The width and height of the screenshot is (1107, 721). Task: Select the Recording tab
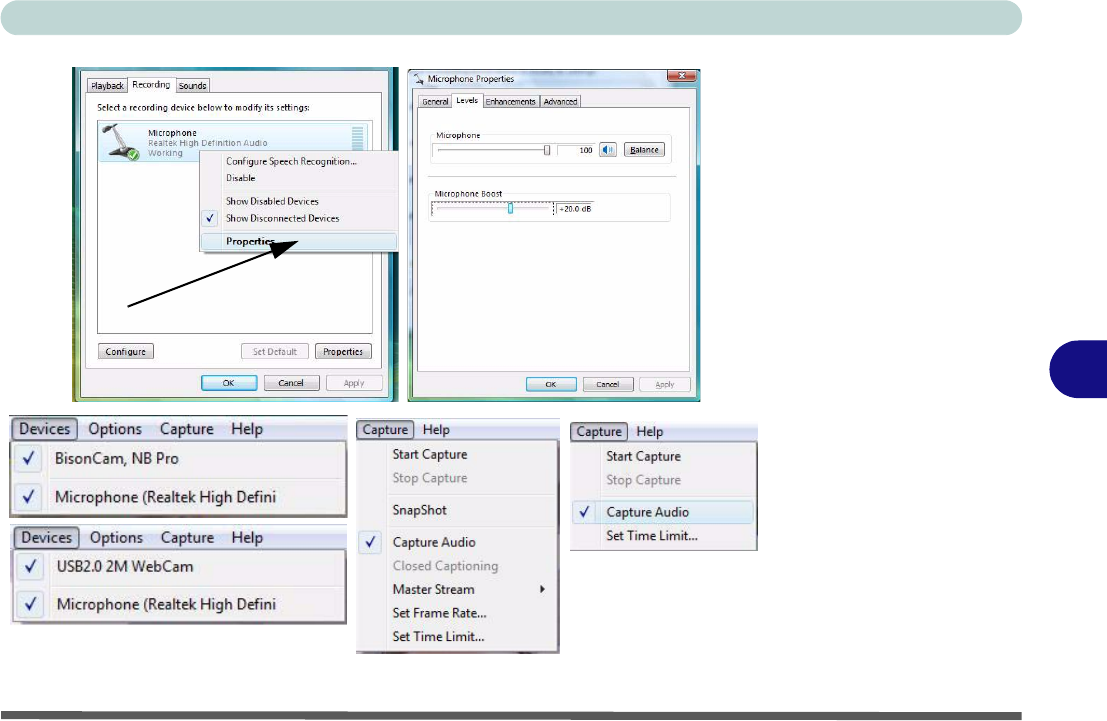click(x=151, y=84)
